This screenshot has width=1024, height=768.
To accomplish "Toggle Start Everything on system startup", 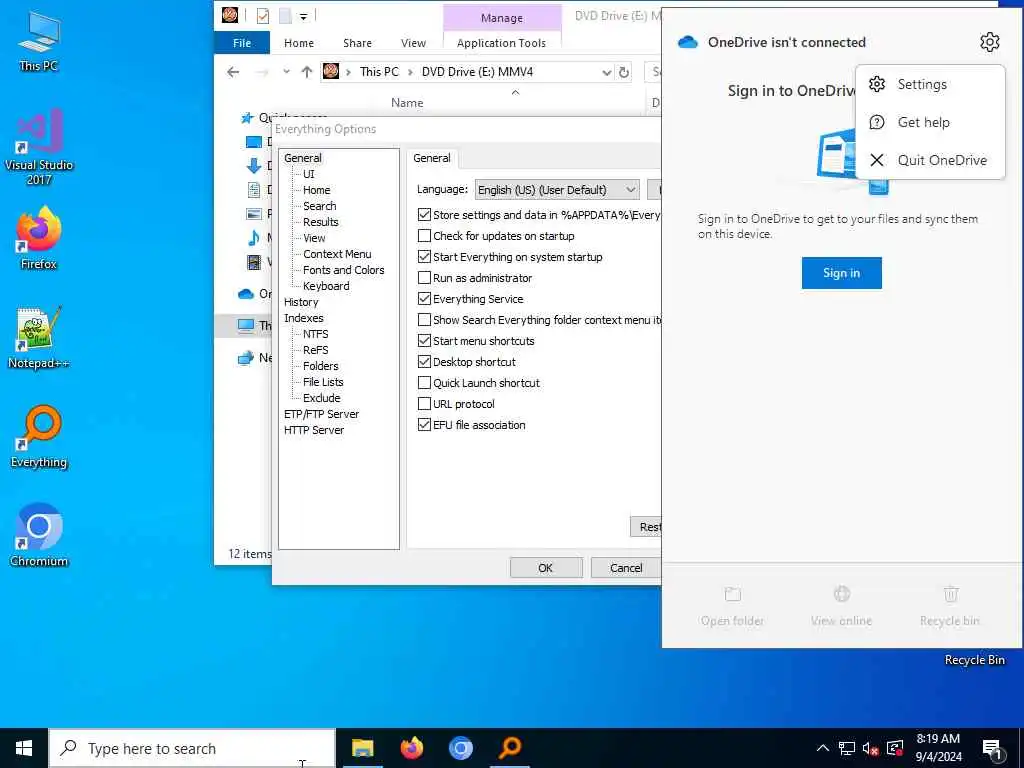I will (424, 257).
